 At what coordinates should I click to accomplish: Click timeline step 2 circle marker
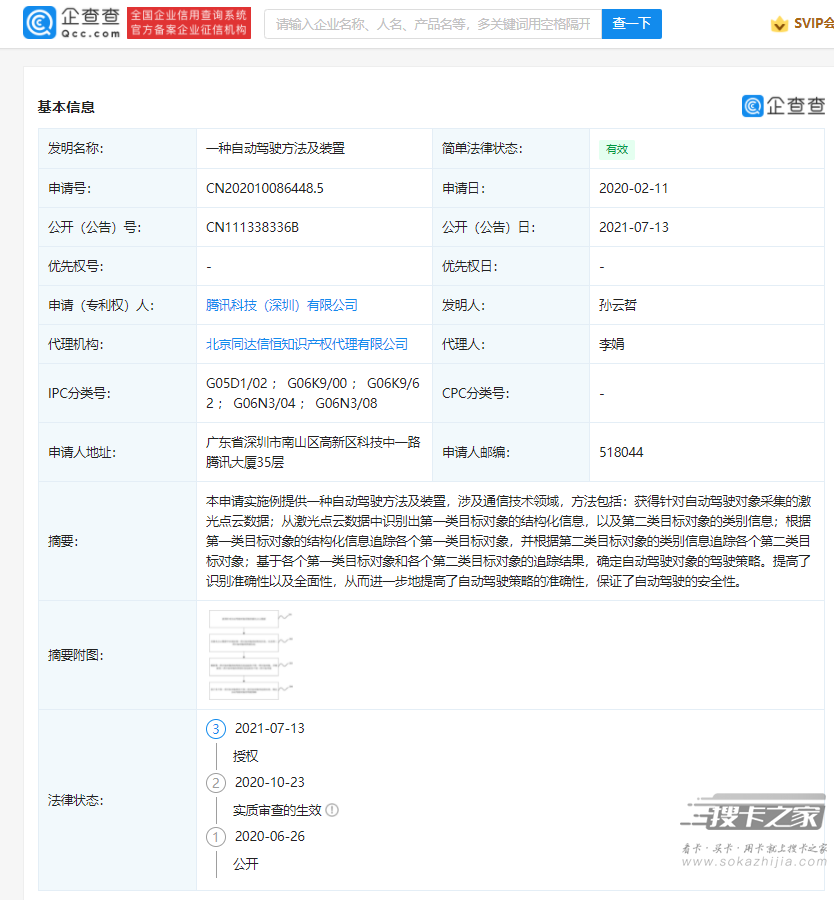coord(216,783)
